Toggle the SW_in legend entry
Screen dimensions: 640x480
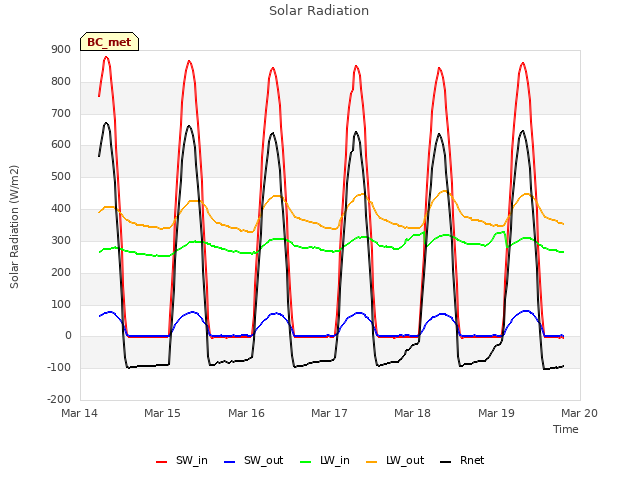(x=182, y=461)
